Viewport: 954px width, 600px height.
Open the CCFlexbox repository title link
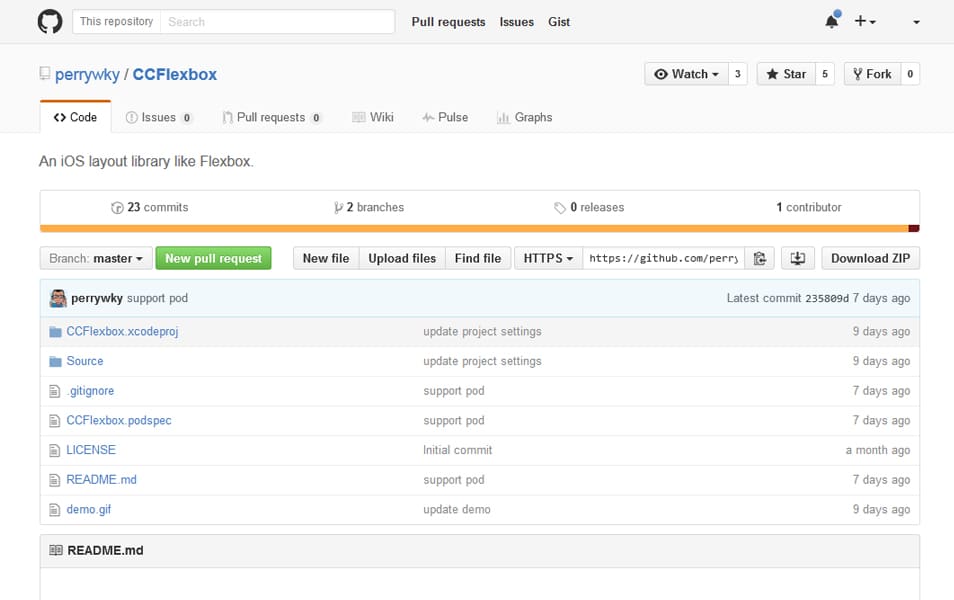(x=175, y=74)
